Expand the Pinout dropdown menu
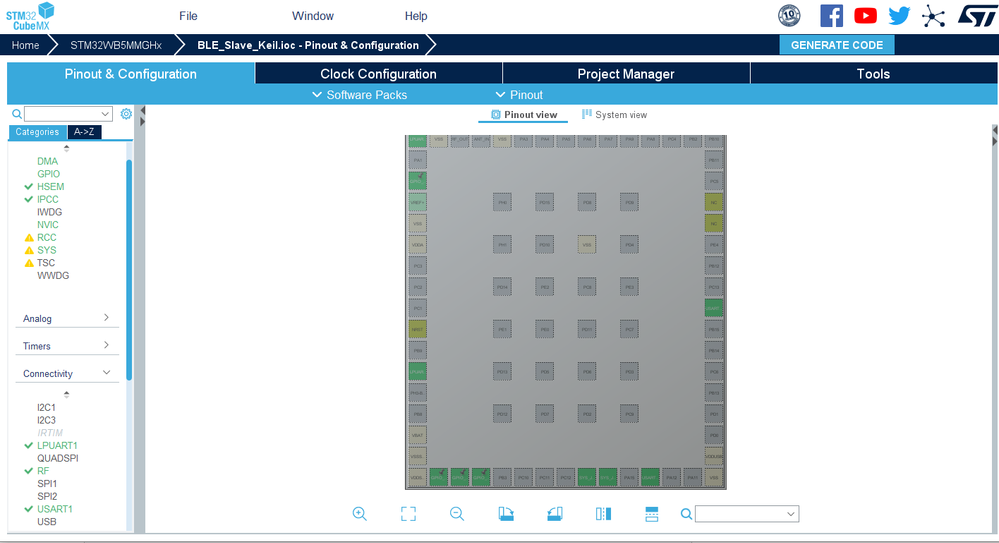999x543 pixels. pos(519,95)
